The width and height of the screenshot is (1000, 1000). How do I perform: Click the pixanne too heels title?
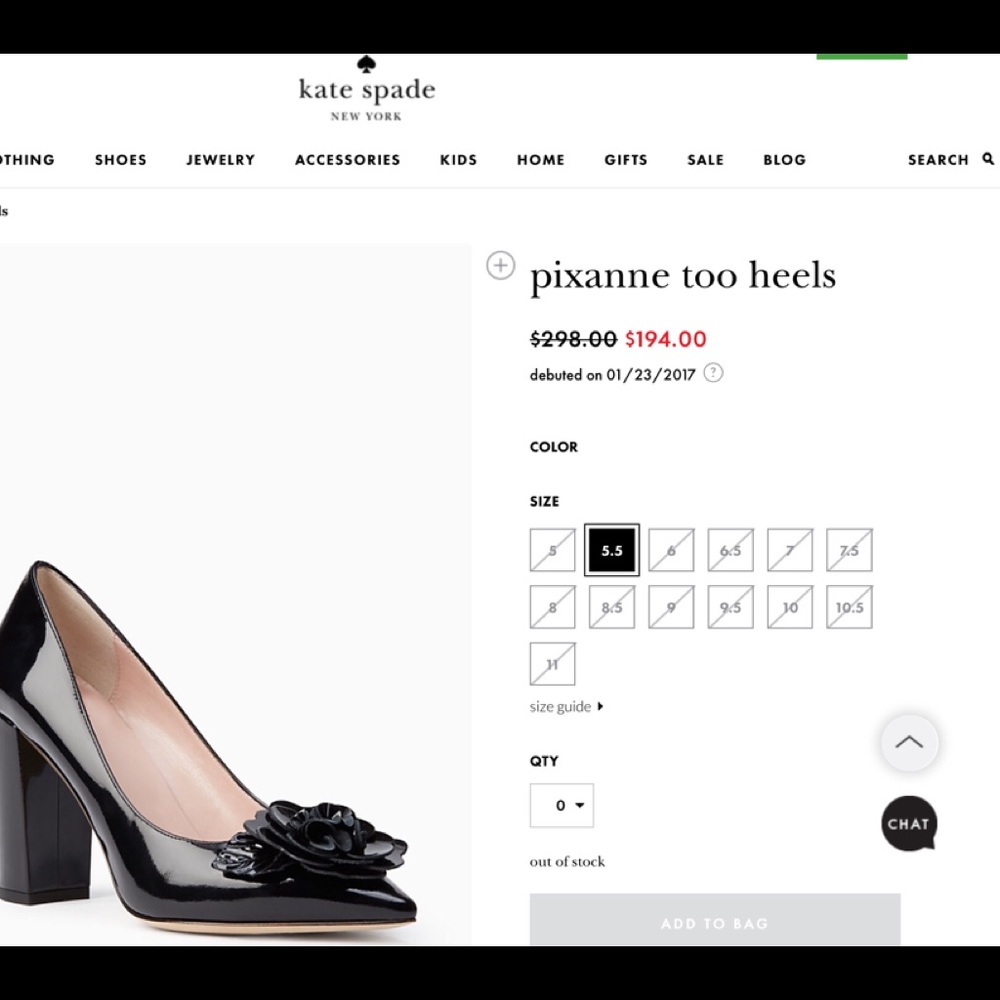[683, 277]
